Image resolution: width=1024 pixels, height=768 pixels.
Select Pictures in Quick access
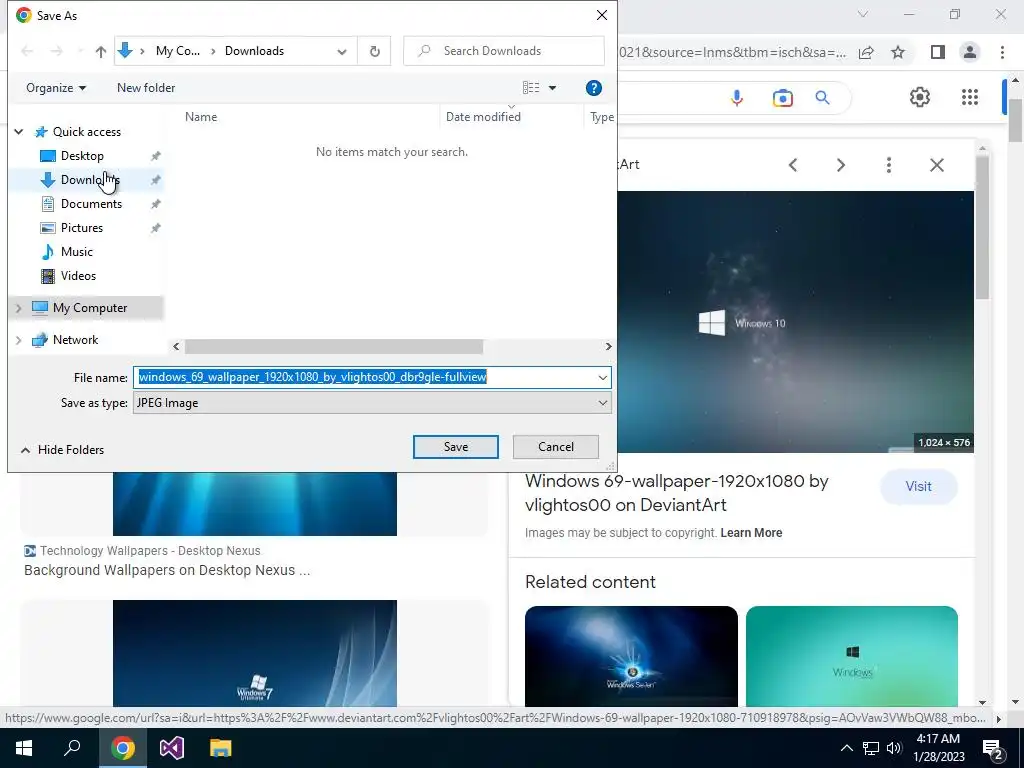coord(82,228)
